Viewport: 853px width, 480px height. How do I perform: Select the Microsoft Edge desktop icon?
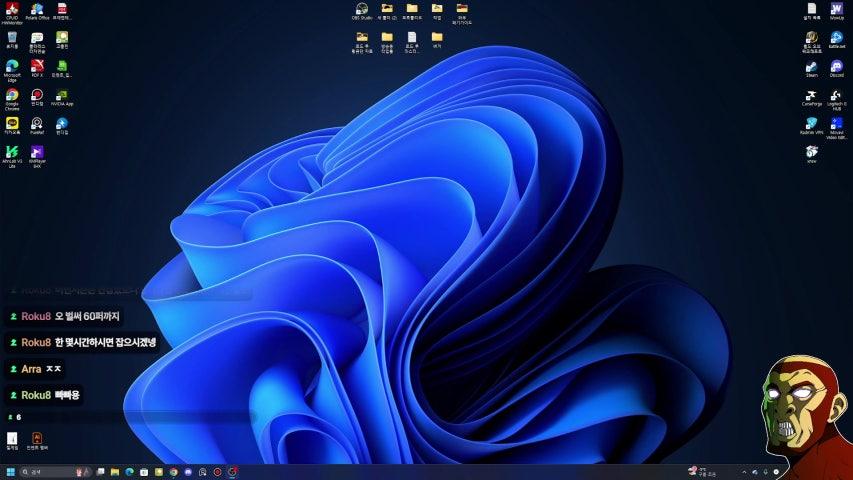[12, 67]
